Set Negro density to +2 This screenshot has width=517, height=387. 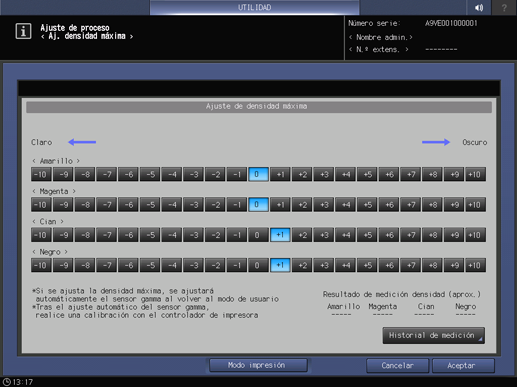pyautogui.click(x=302, y=265)
